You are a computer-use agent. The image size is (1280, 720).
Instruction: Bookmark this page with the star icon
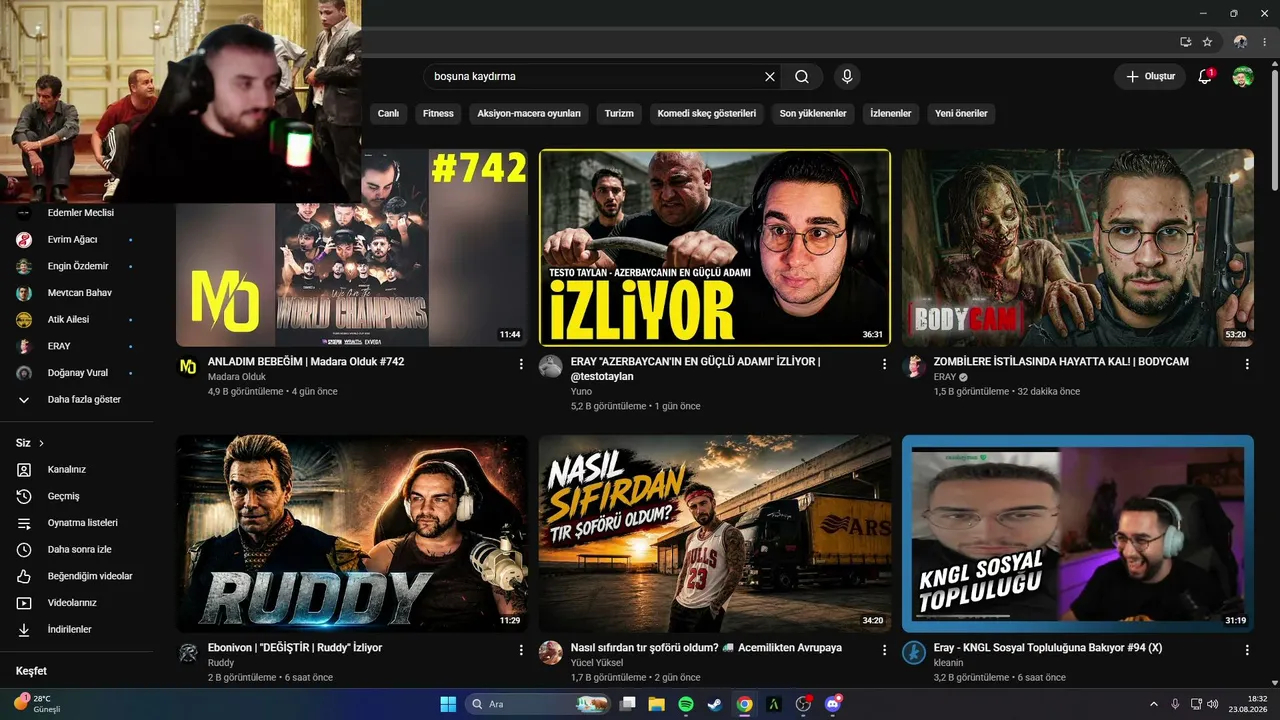(x=1207, y=42)
